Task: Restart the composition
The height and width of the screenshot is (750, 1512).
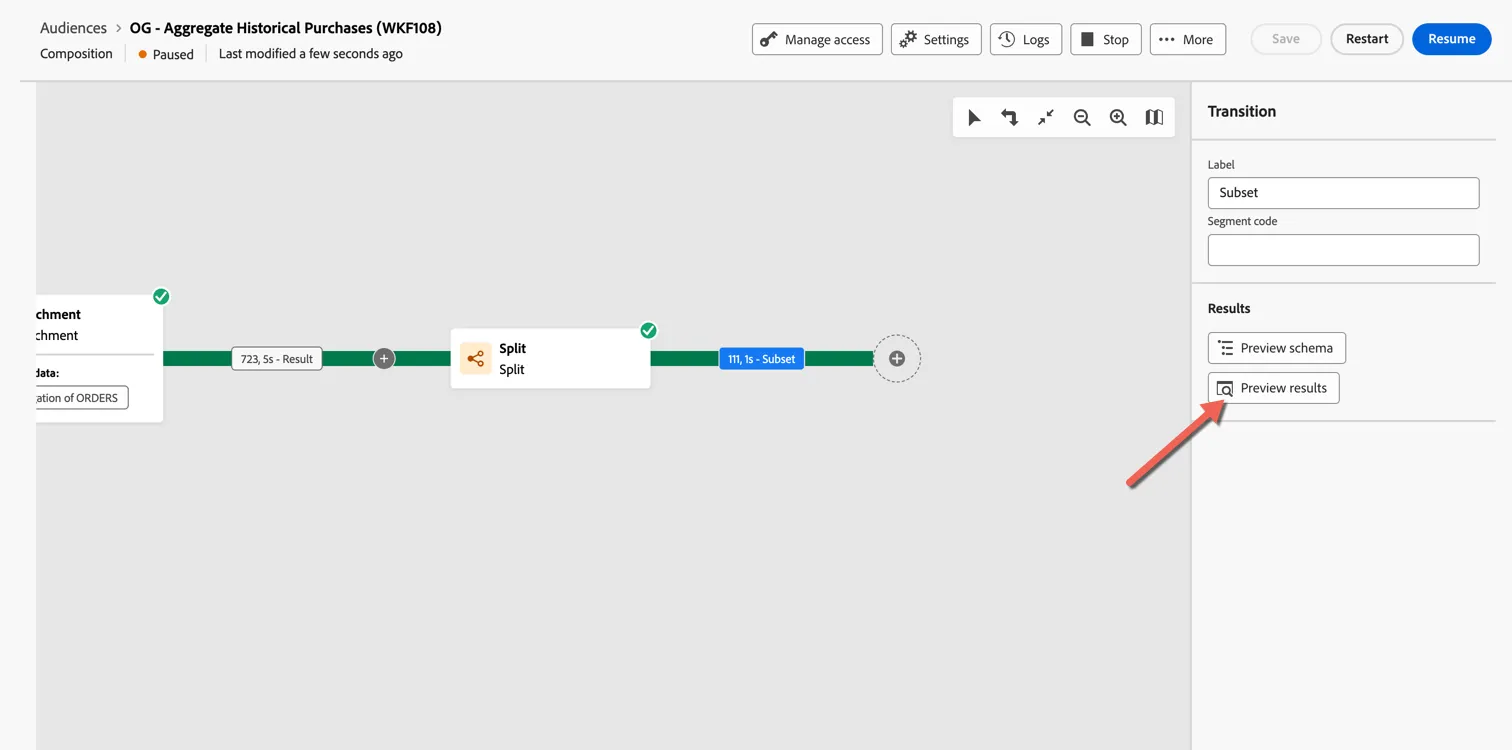Action: point(1367,39)
